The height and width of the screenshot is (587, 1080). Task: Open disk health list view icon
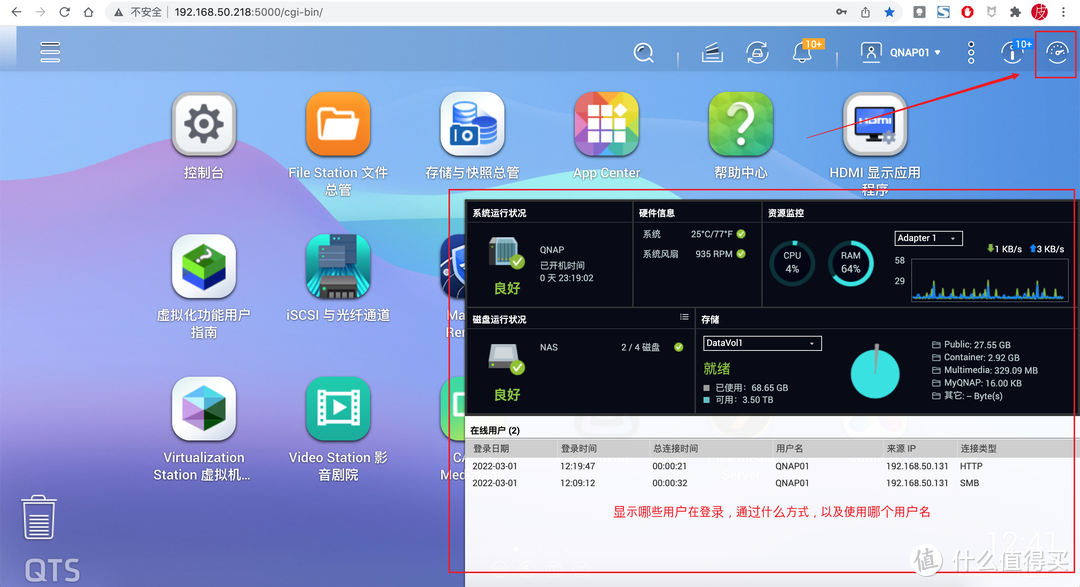click(x=684, y=317)
